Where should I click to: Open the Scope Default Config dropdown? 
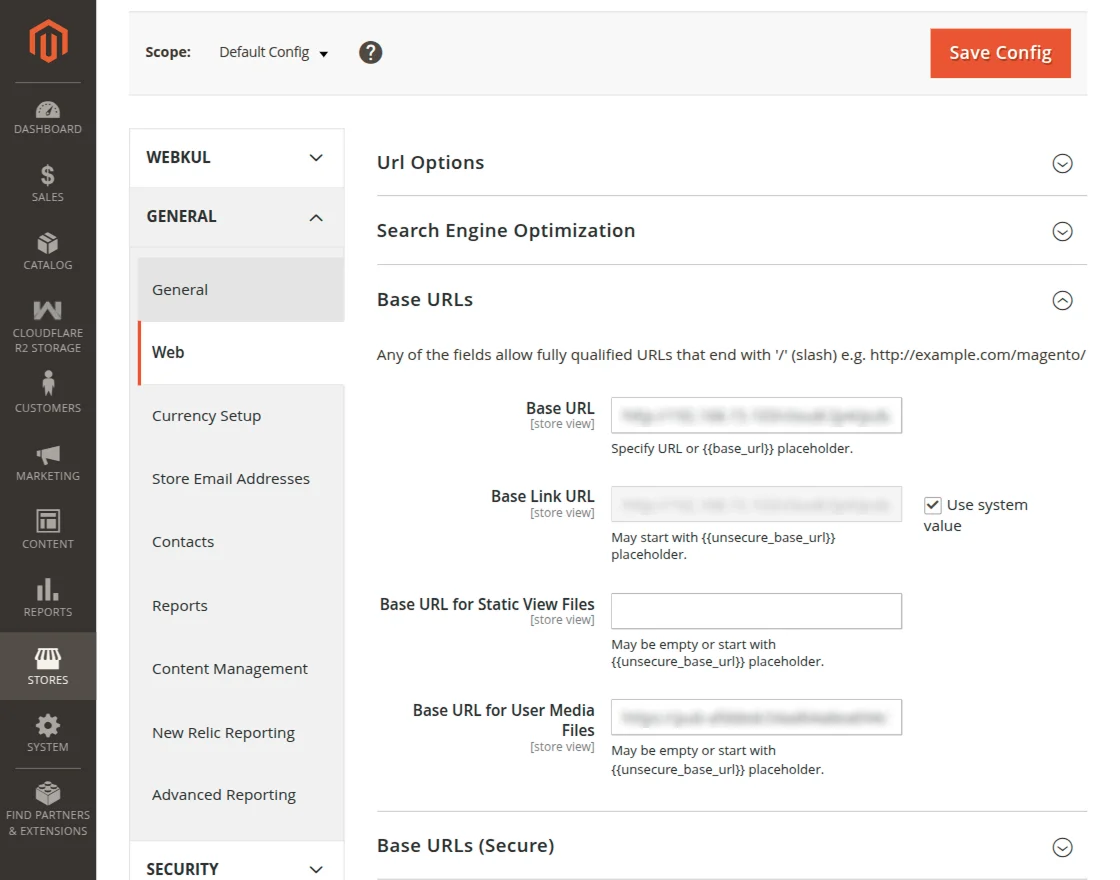(274, 53)
